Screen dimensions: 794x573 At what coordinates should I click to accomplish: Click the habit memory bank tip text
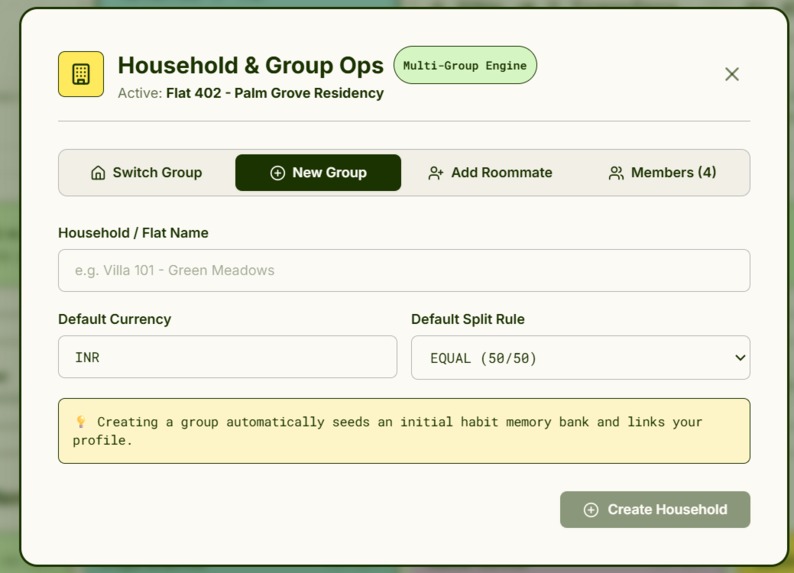point(387,431)
